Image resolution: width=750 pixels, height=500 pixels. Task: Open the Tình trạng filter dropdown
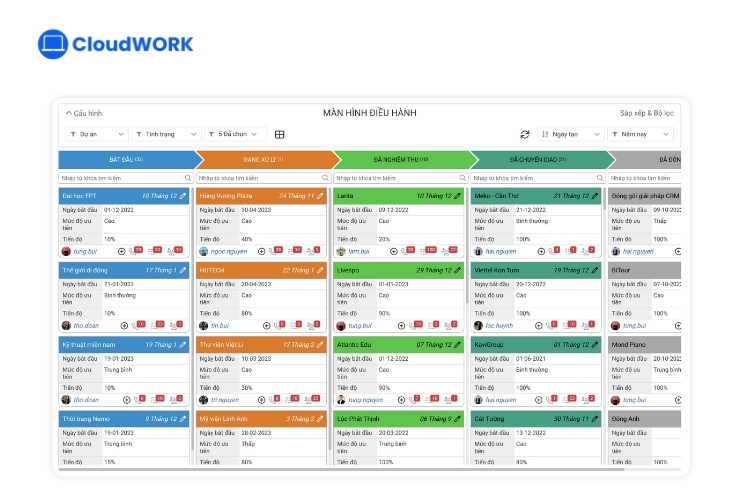166,134
